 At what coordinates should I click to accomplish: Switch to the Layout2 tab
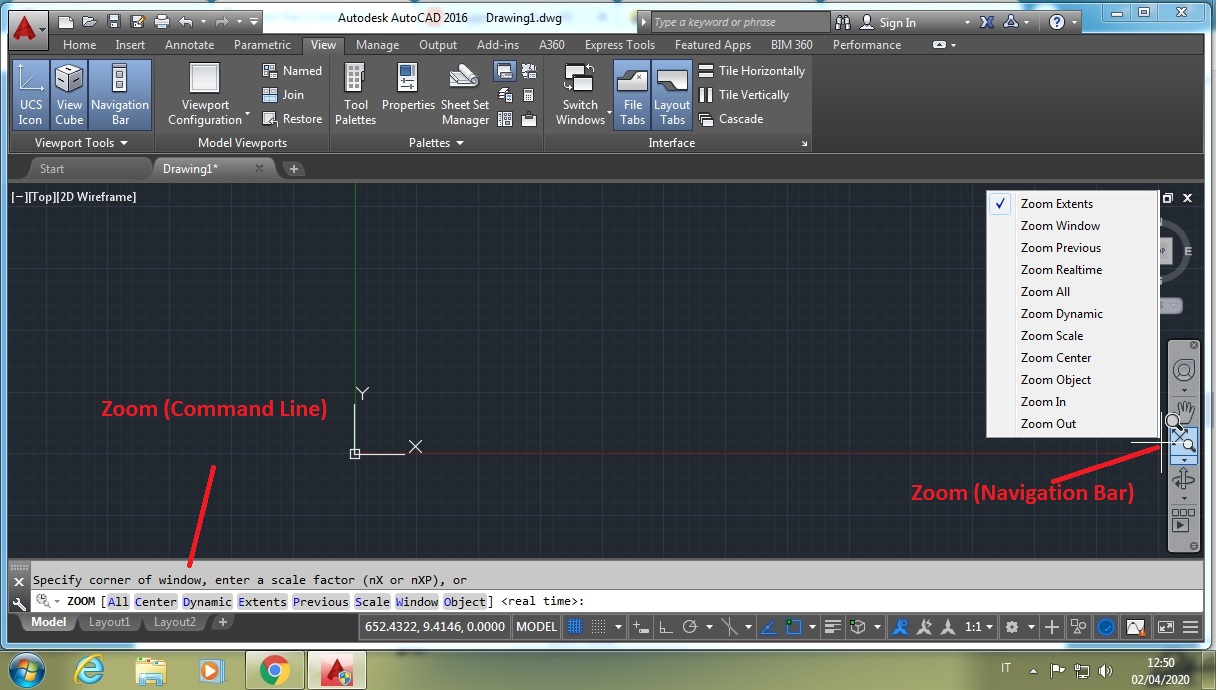(x=175, y=622)
